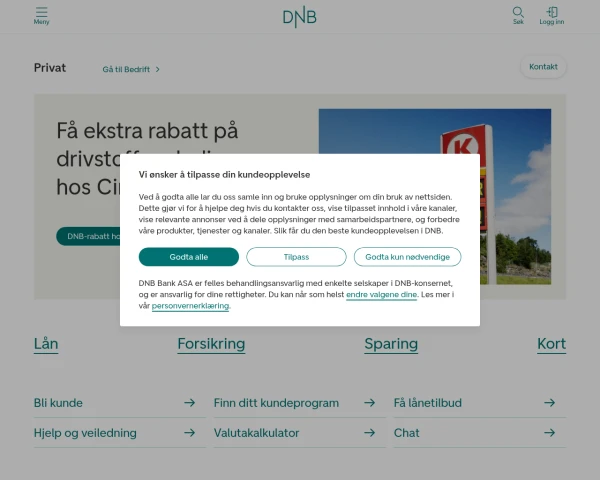Open the Forsikring section link
The image size is (600, 480).
211,344
